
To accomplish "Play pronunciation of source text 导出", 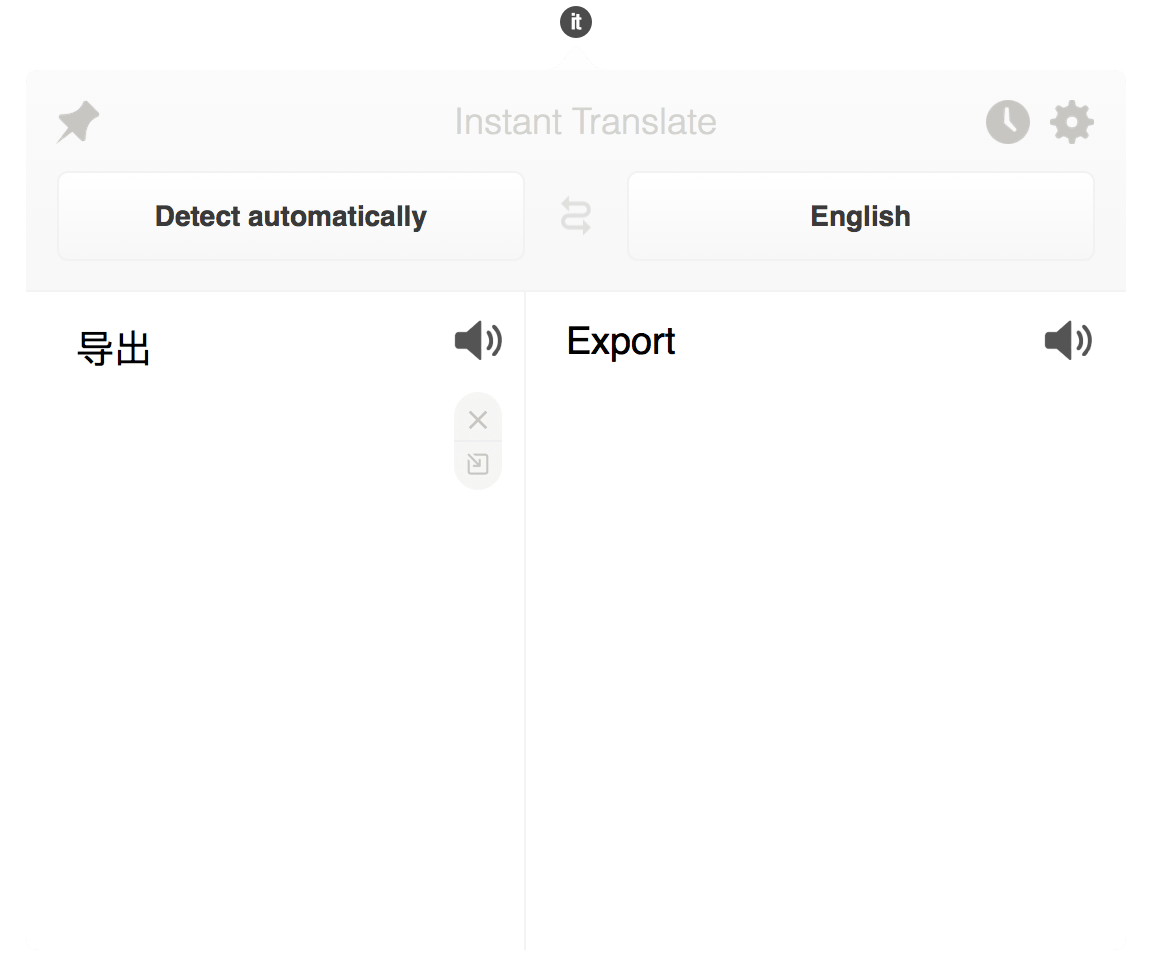I will point(478,340).
